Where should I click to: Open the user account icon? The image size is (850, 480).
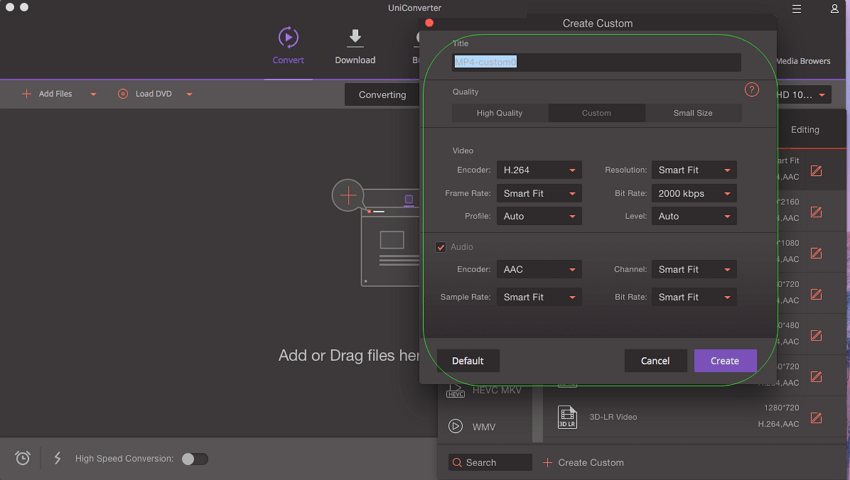tap(834, 9)
